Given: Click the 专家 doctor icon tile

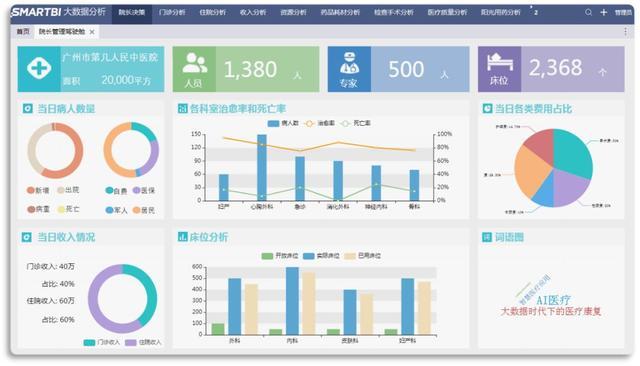Looking at the screenshot, I should 349,69.
